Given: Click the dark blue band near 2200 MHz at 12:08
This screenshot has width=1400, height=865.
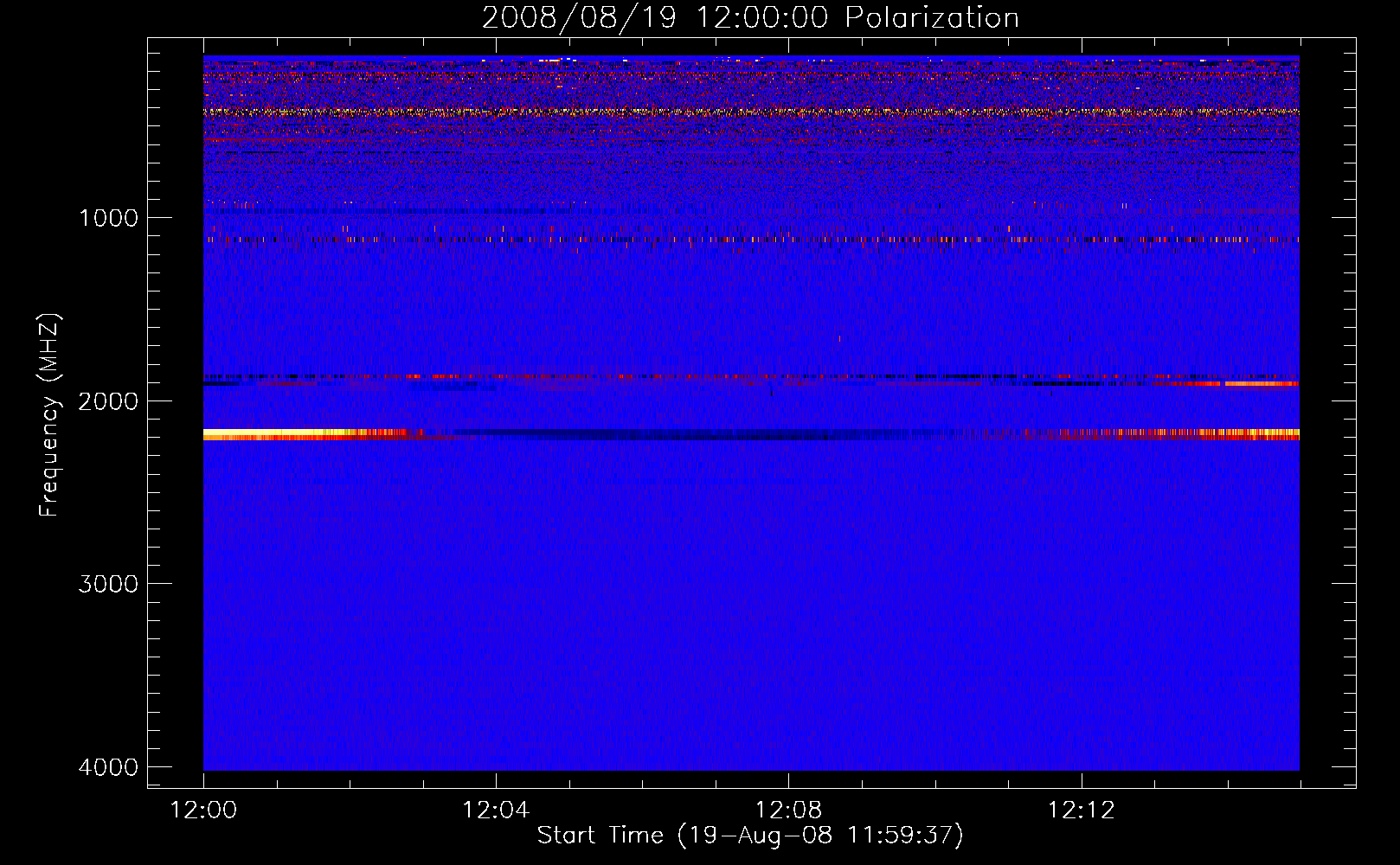Looking at the screenshot, I should pos(692,434).
